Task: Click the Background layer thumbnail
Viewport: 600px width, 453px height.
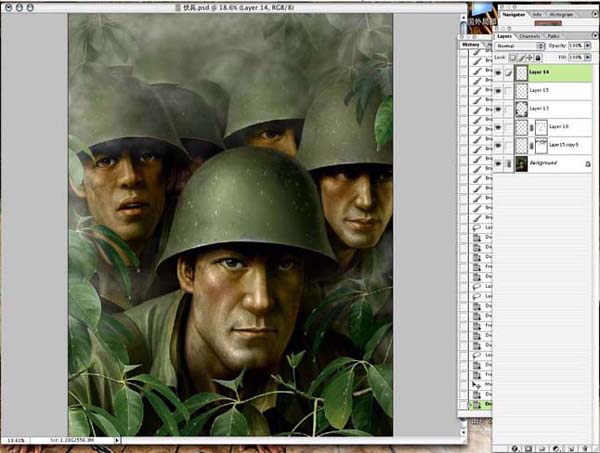Action: click(x=522, y=164)
